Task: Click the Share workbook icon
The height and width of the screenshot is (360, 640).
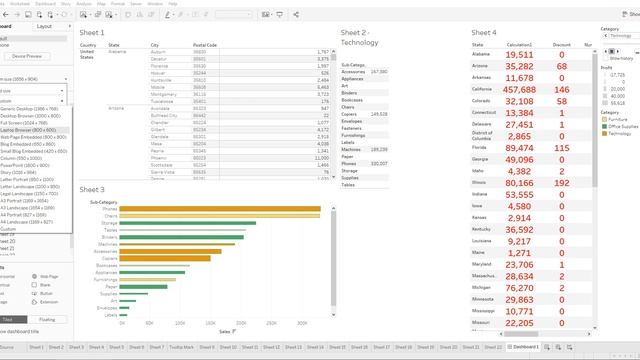Action: point(296,15)
